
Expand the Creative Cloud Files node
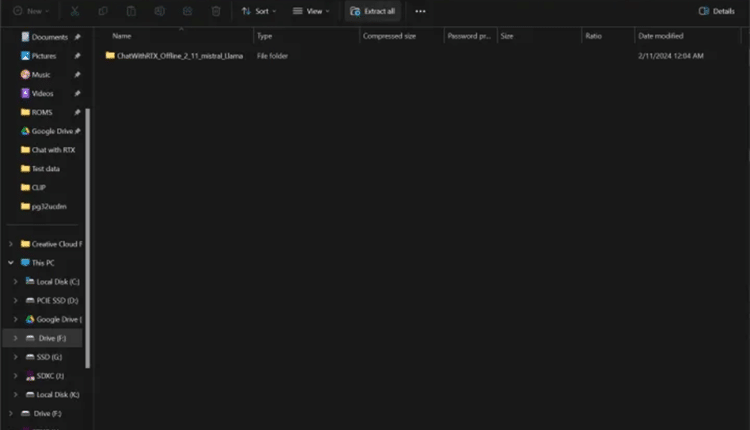(x=11, y=244)
